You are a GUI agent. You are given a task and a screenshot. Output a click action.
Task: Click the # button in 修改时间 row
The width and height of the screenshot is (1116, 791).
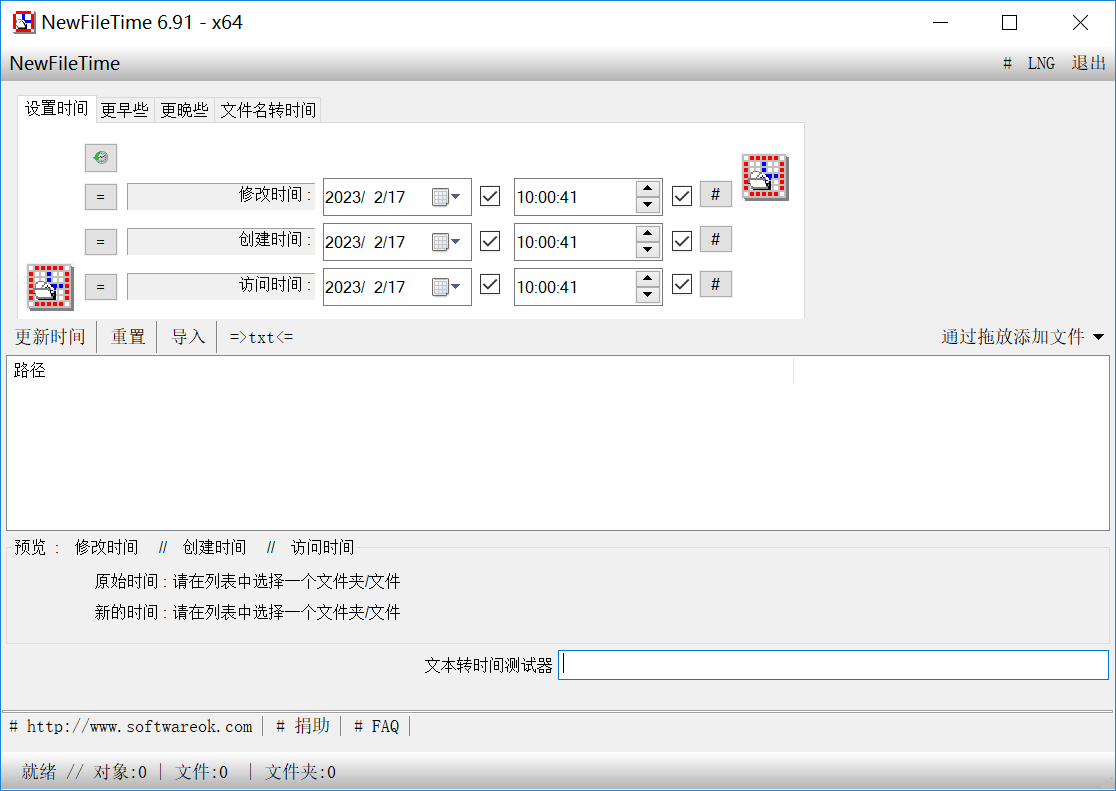(715, 194)
